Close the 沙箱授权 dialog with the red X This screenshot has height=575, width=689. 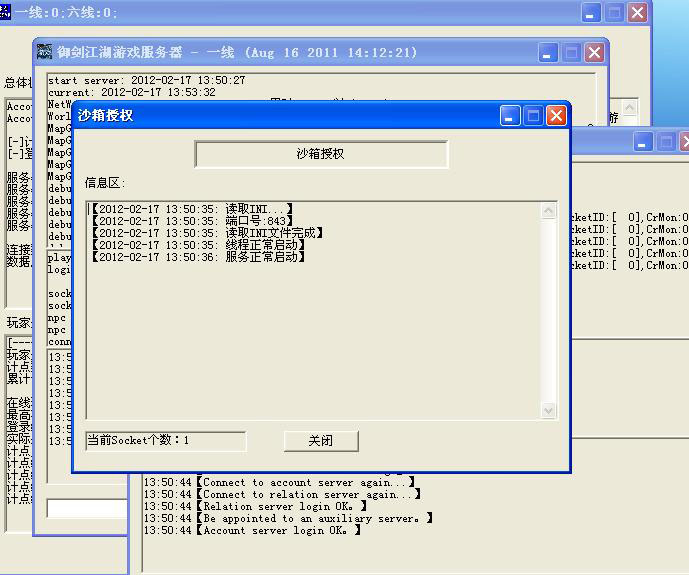click(556, 115)
